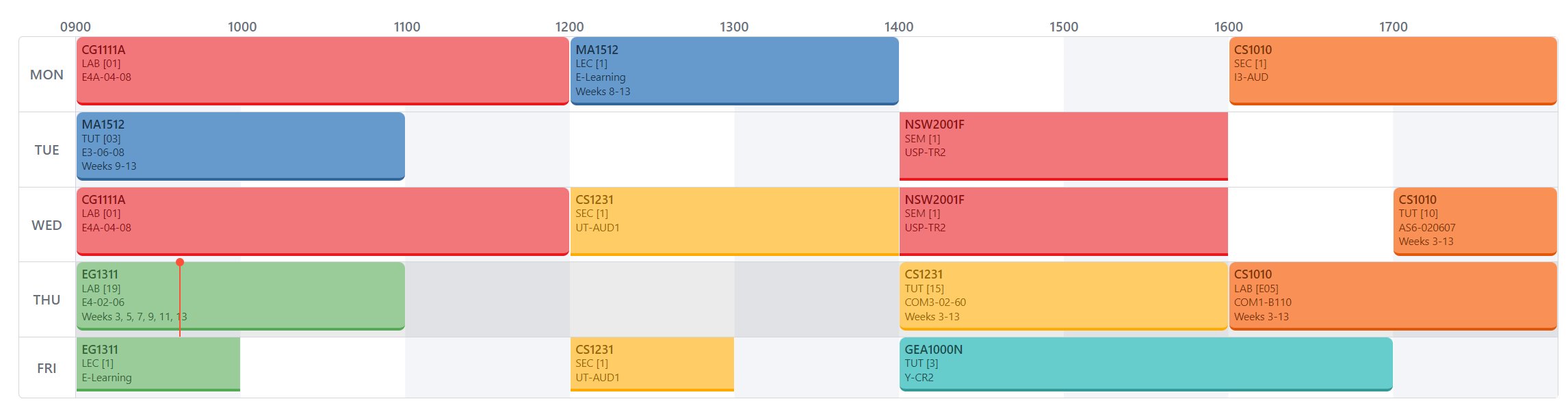Select Friday's CS1231 SEC [1] lesson

[651, 364]
